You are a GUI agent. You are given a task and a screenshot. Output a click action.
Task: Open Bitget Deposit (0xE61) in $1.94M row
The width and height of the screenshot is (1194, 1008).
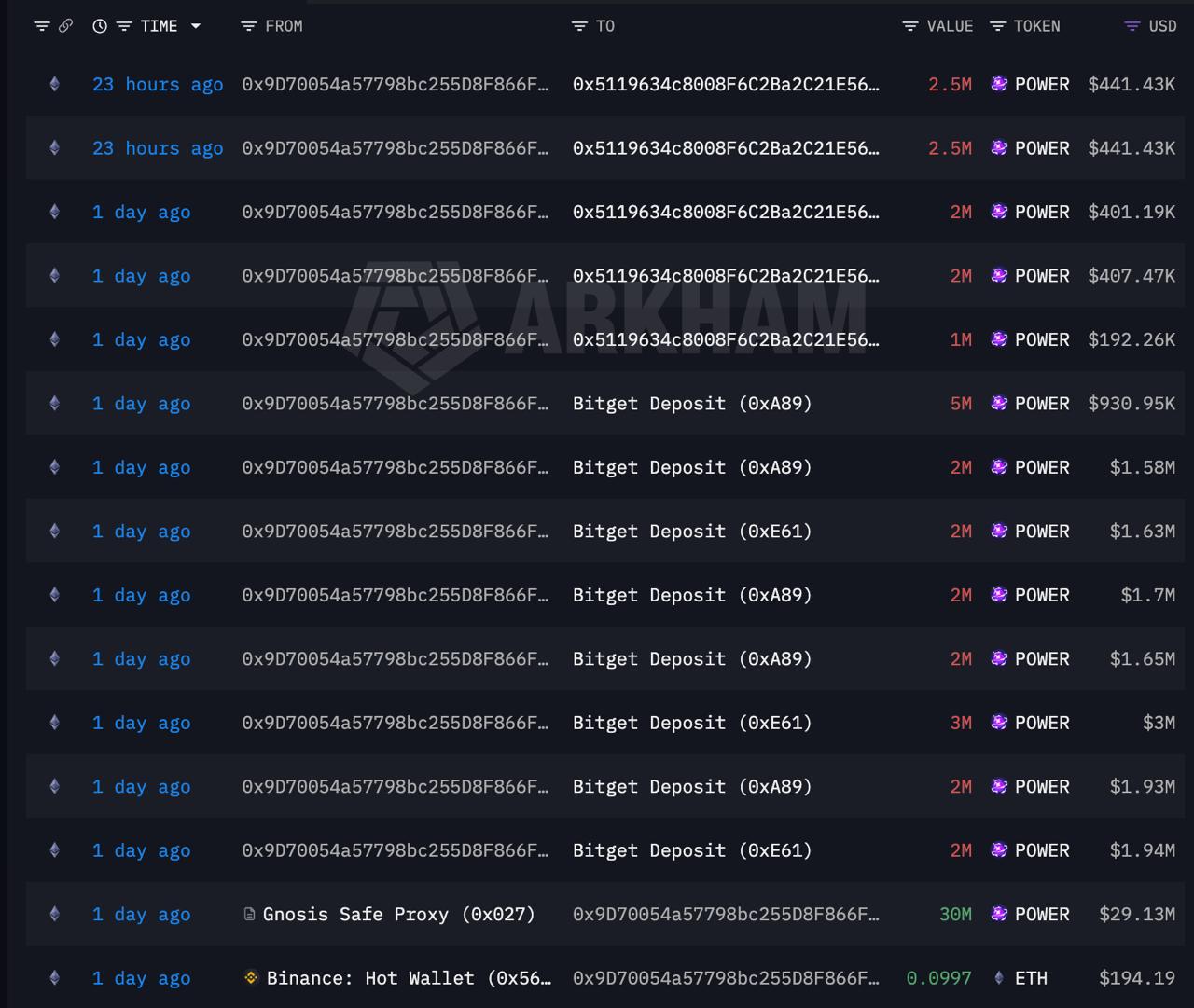pos(692,850)
